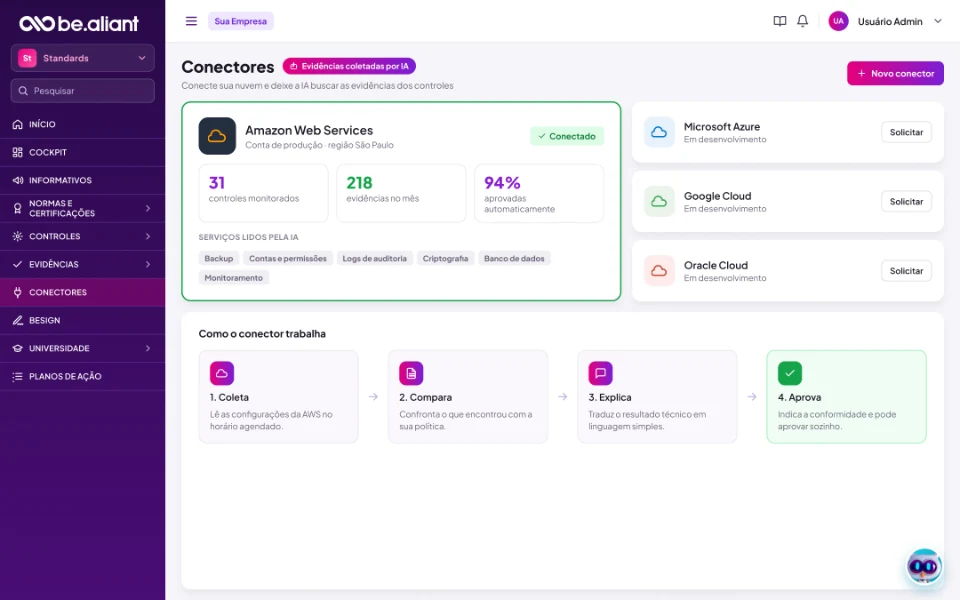The image size is (960, 600).
Task: Click the Oracle Cloud icon
Action: pyautogui.click(x=659, y=271)
